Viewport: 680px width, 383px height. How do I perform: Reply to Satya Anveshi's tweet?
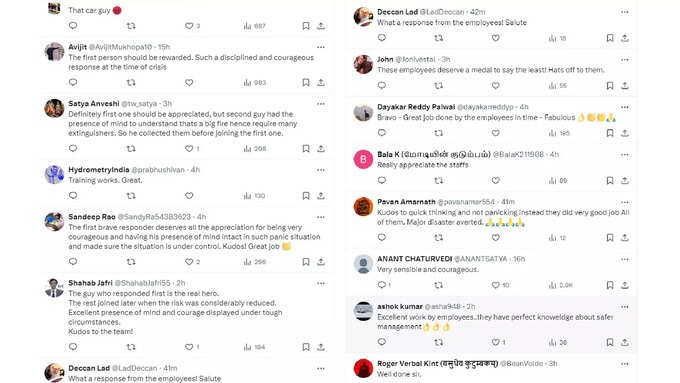73,148
